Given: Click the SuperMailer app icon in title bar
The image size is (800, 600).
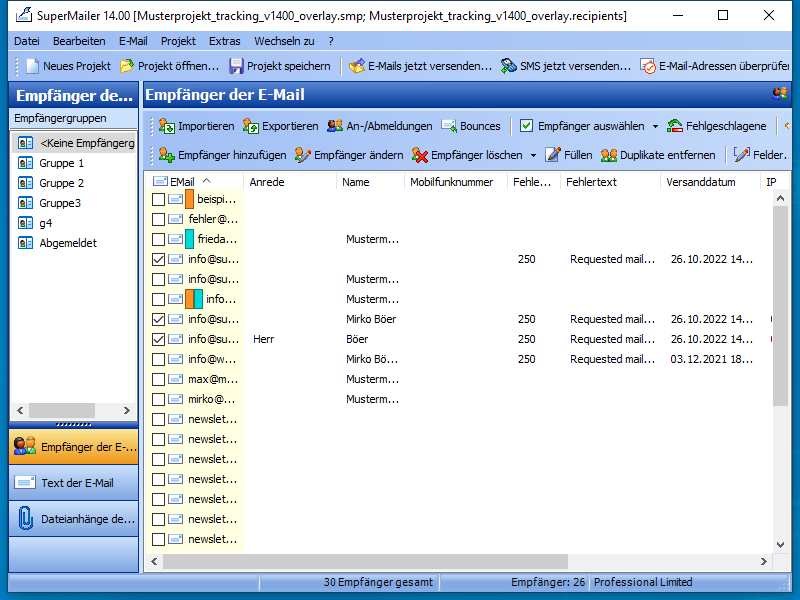Looking at the screenshot, I should [x=23, y=15].
